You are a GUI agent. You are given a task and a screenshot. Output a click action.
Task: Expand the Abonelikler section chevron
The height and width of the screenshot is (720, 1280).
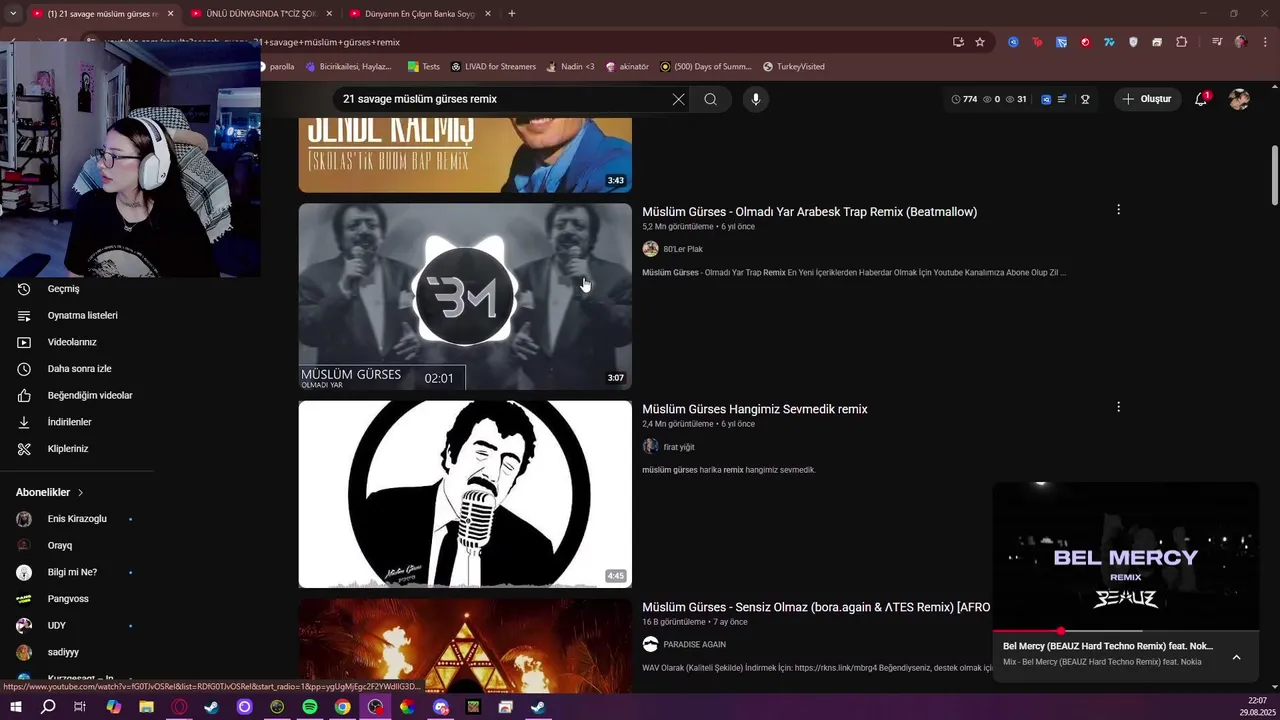click(x=80, y=493)
